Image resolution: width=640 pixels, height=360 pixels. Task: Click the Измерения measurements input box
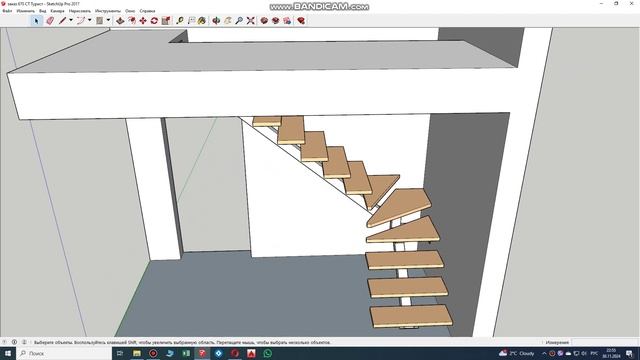604,342
